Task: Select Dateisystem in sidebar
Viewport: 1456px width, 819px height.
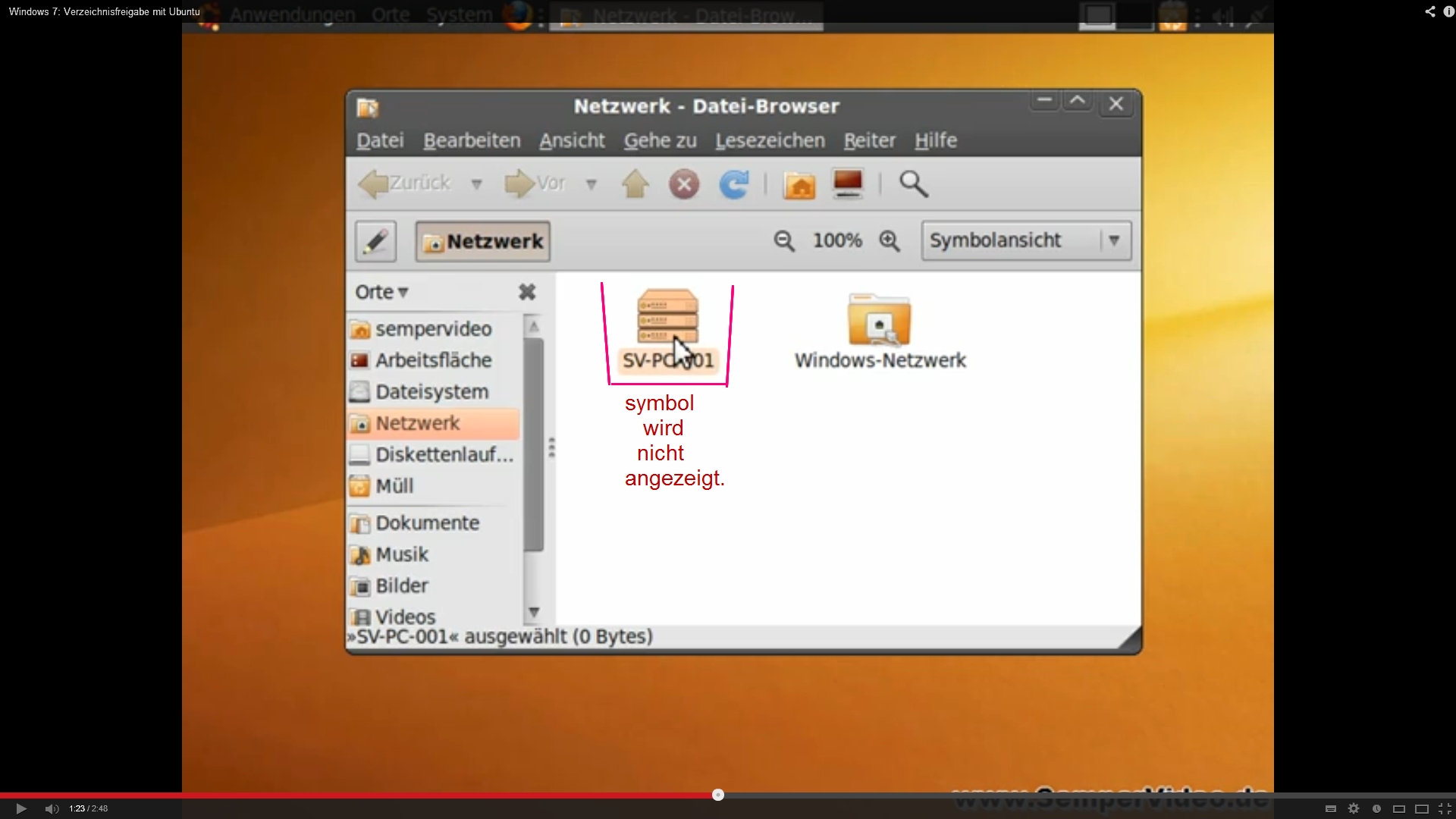Action: click(x=431, y=392)
